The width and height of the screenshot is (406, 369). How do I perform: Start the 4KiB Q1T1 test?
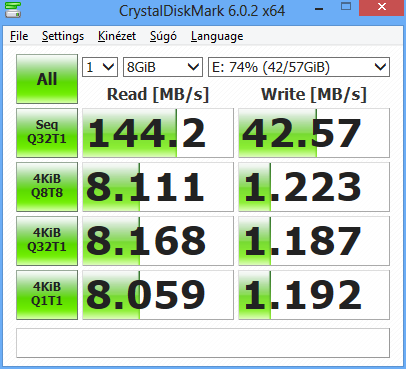(47, 295)
